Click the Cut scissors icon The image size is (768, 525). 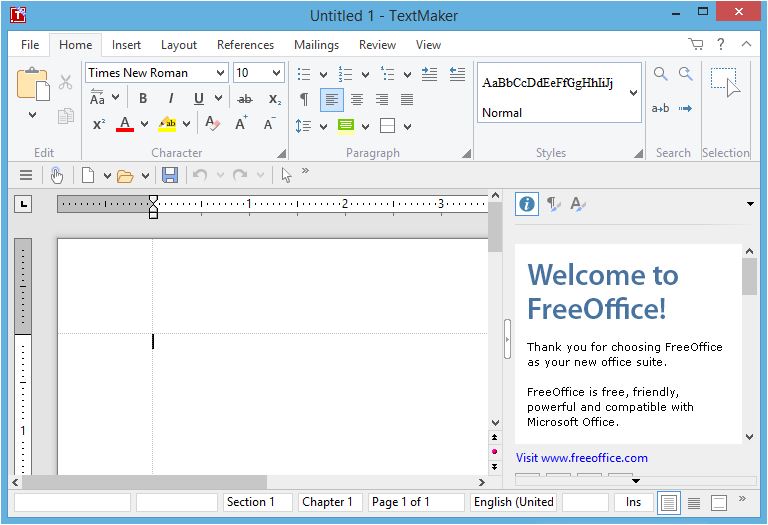point(65,82)
